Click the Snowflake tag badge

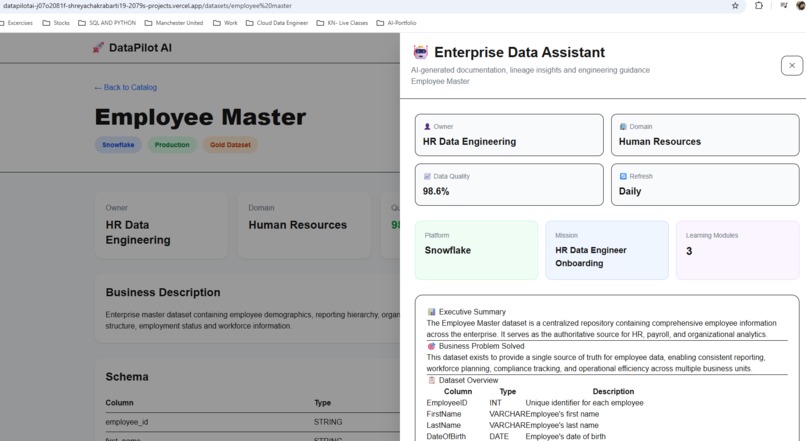point(118,145)
